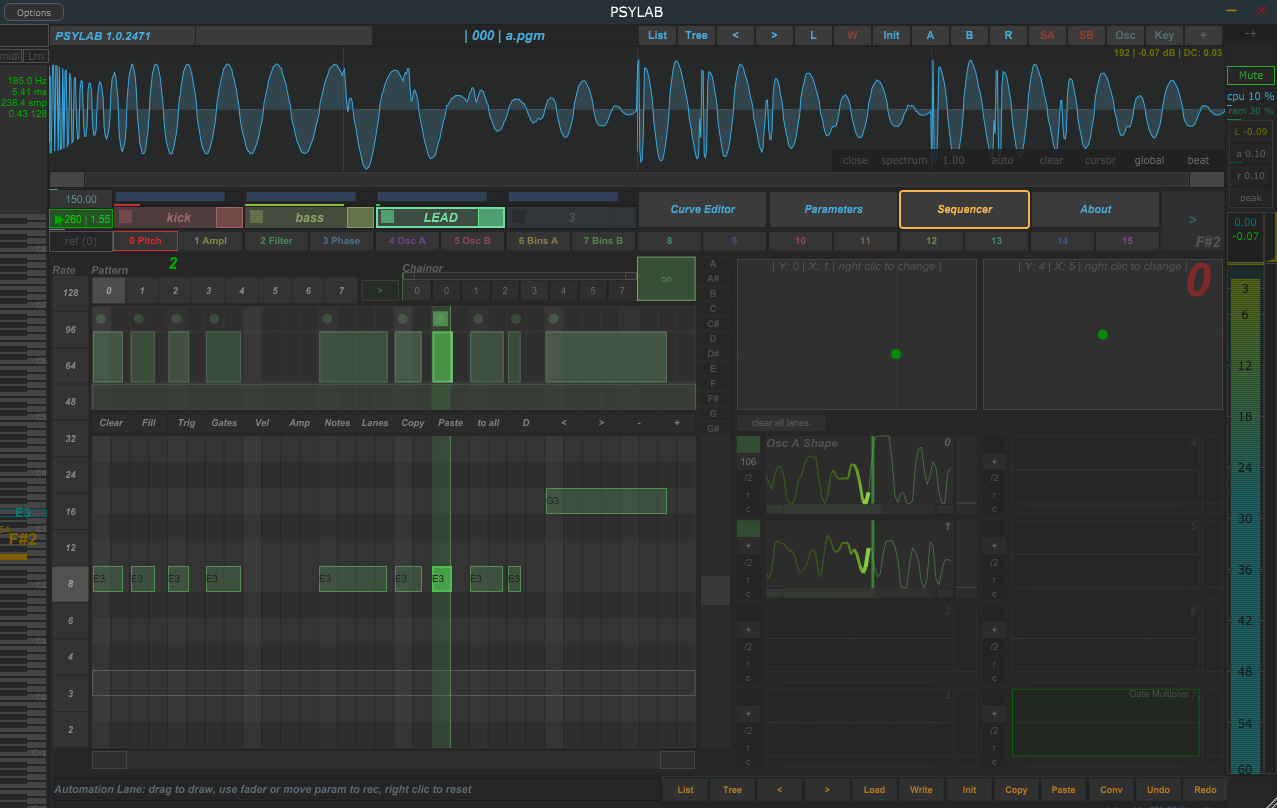1277x808 pixels.
Task: Toggle the green enable square of lane 0
Action: (x=748, y=445)
